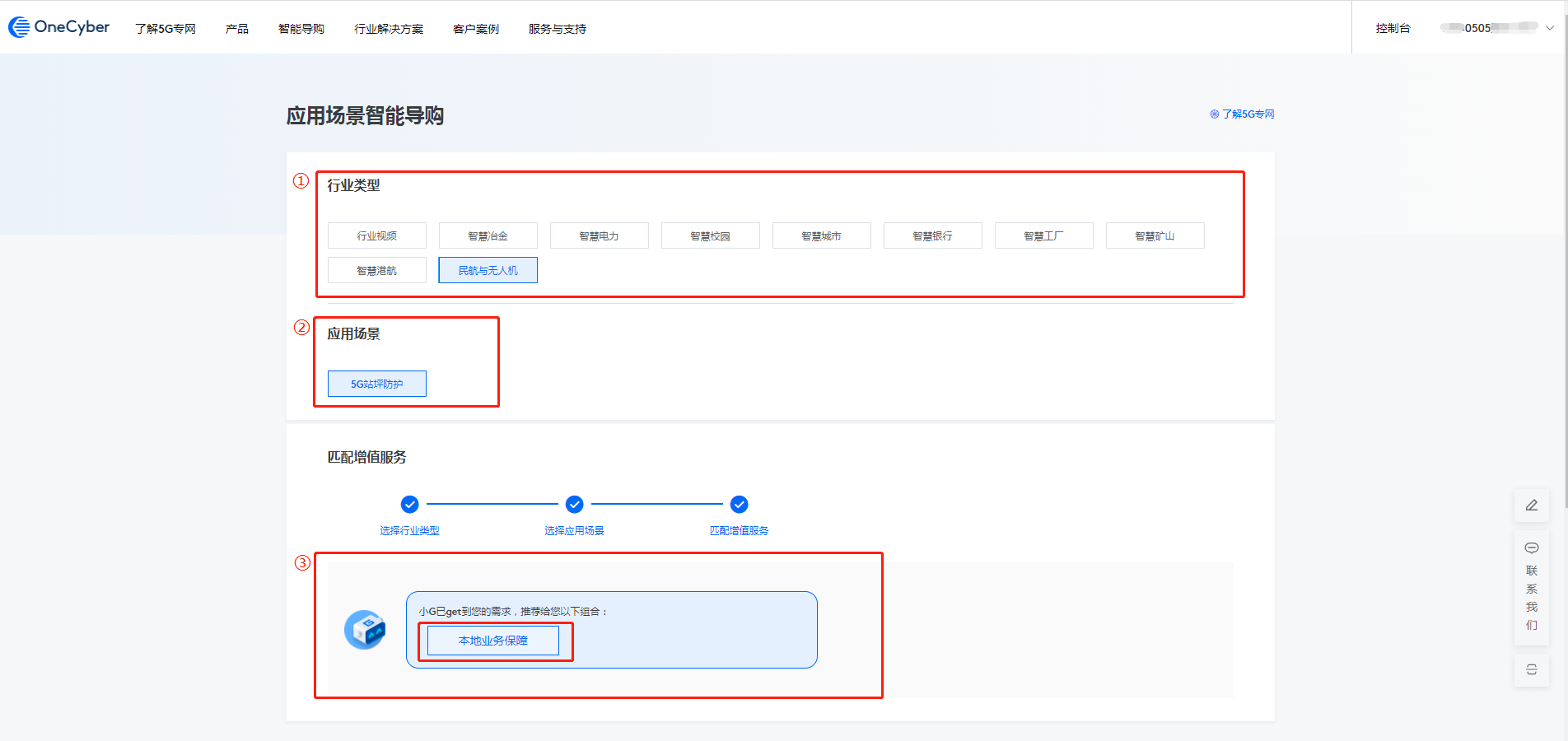Expand the user account dropdown arrow
The image size is (1568, 741).
click(x=1549, y=28)
